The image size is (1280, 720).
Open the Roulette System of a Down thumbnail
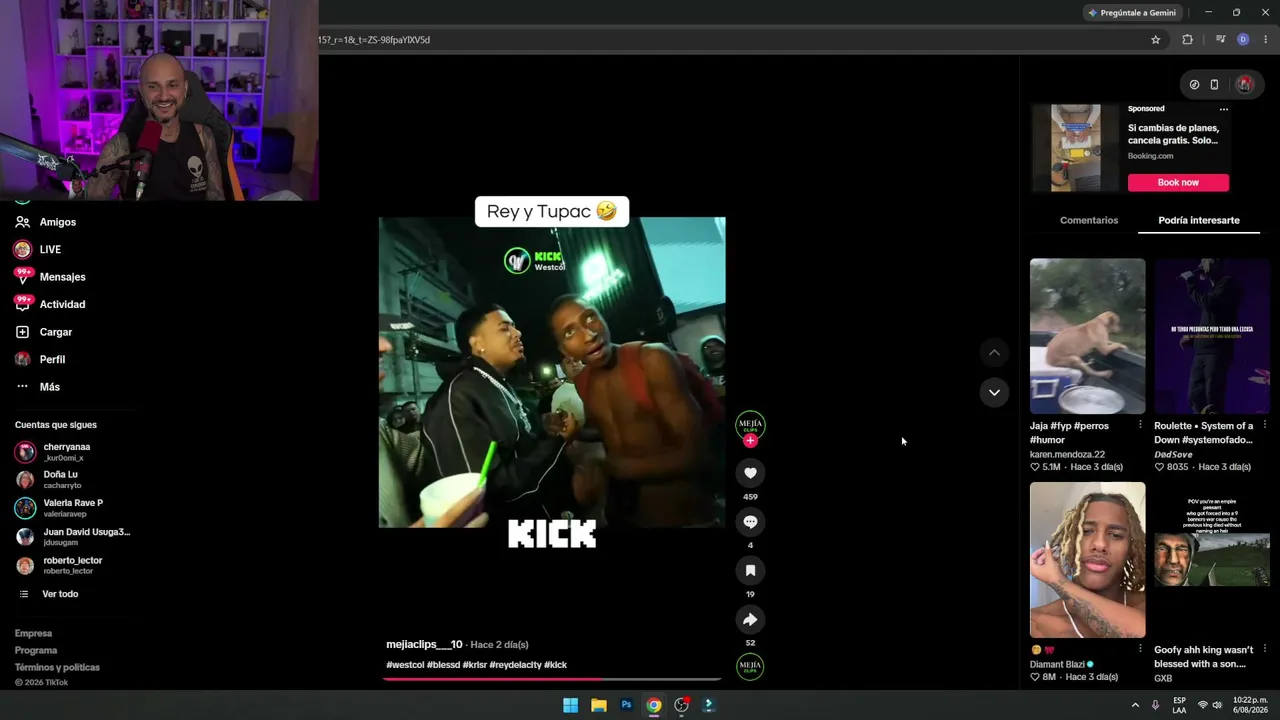1212,336
